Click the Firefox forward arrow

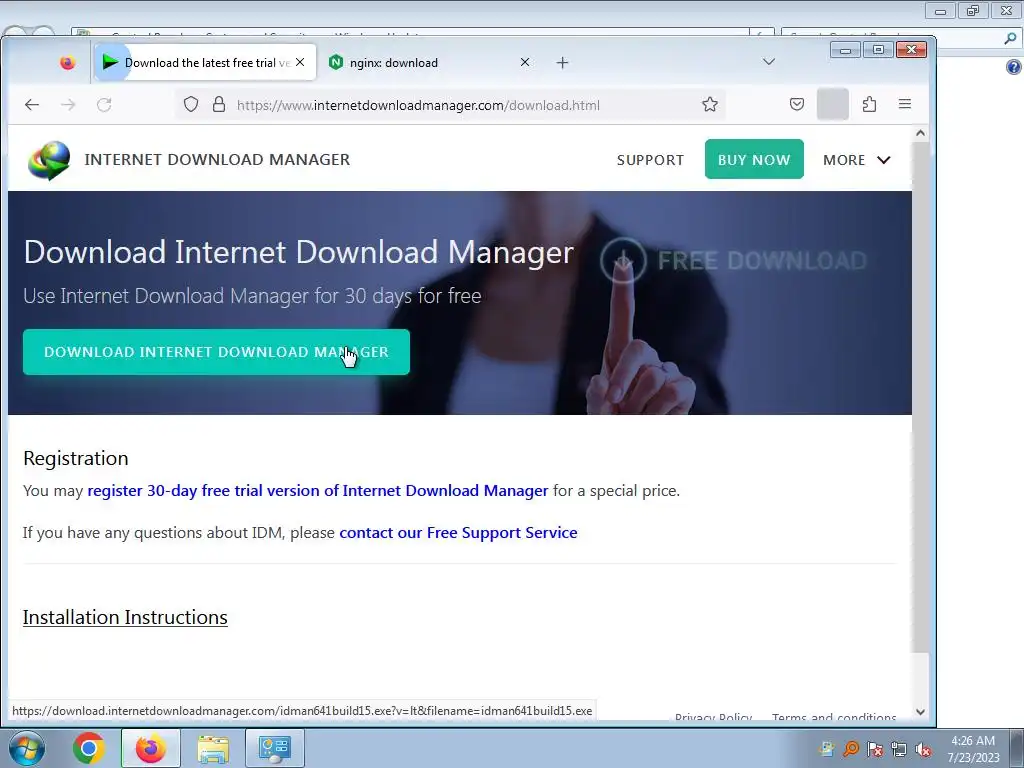click(68, 104)
